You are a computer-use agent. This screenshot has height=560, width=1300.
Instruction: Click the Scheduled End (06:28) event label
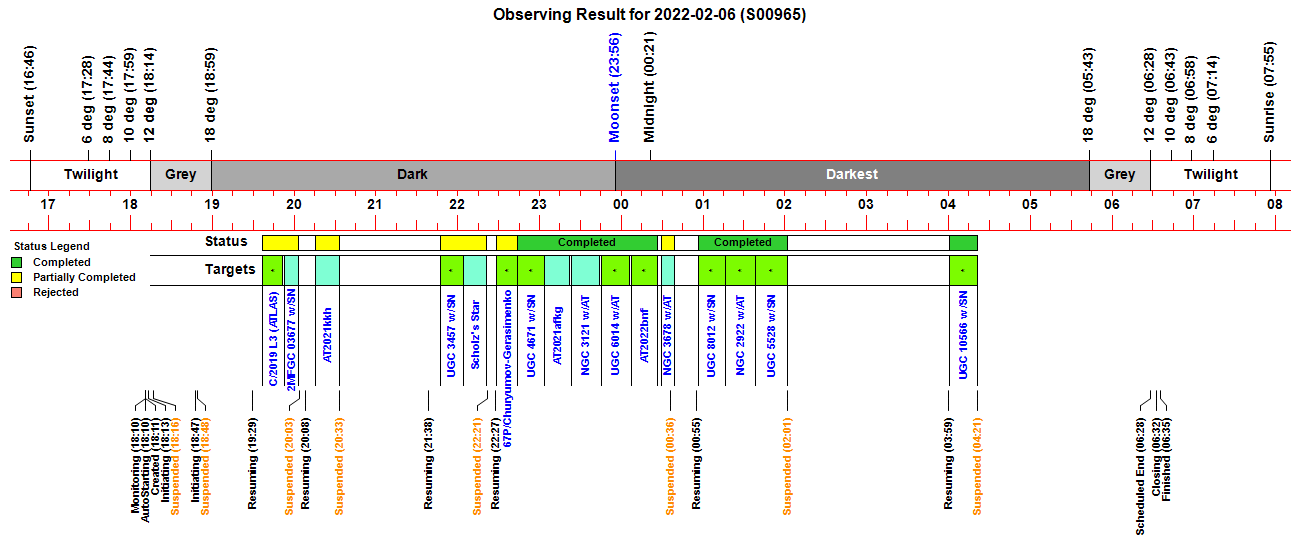(1141, 476)
